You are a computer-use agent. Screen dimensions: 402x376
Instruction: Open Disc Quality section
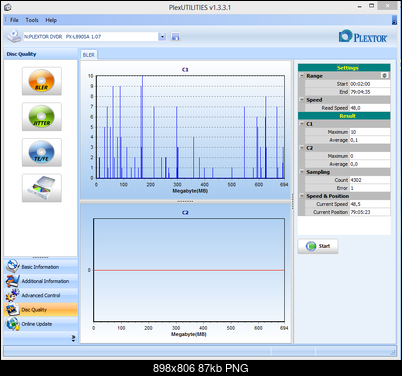(41, 310)
